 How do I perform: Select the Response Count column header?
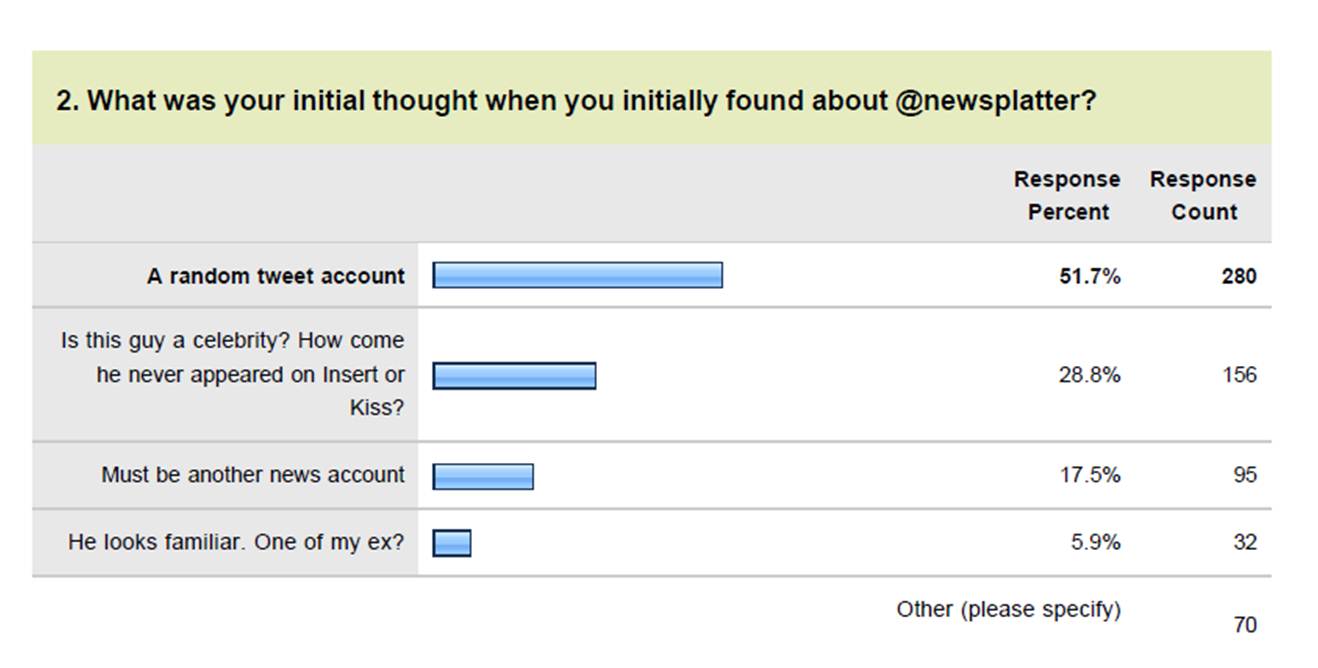coord(1203,195)
